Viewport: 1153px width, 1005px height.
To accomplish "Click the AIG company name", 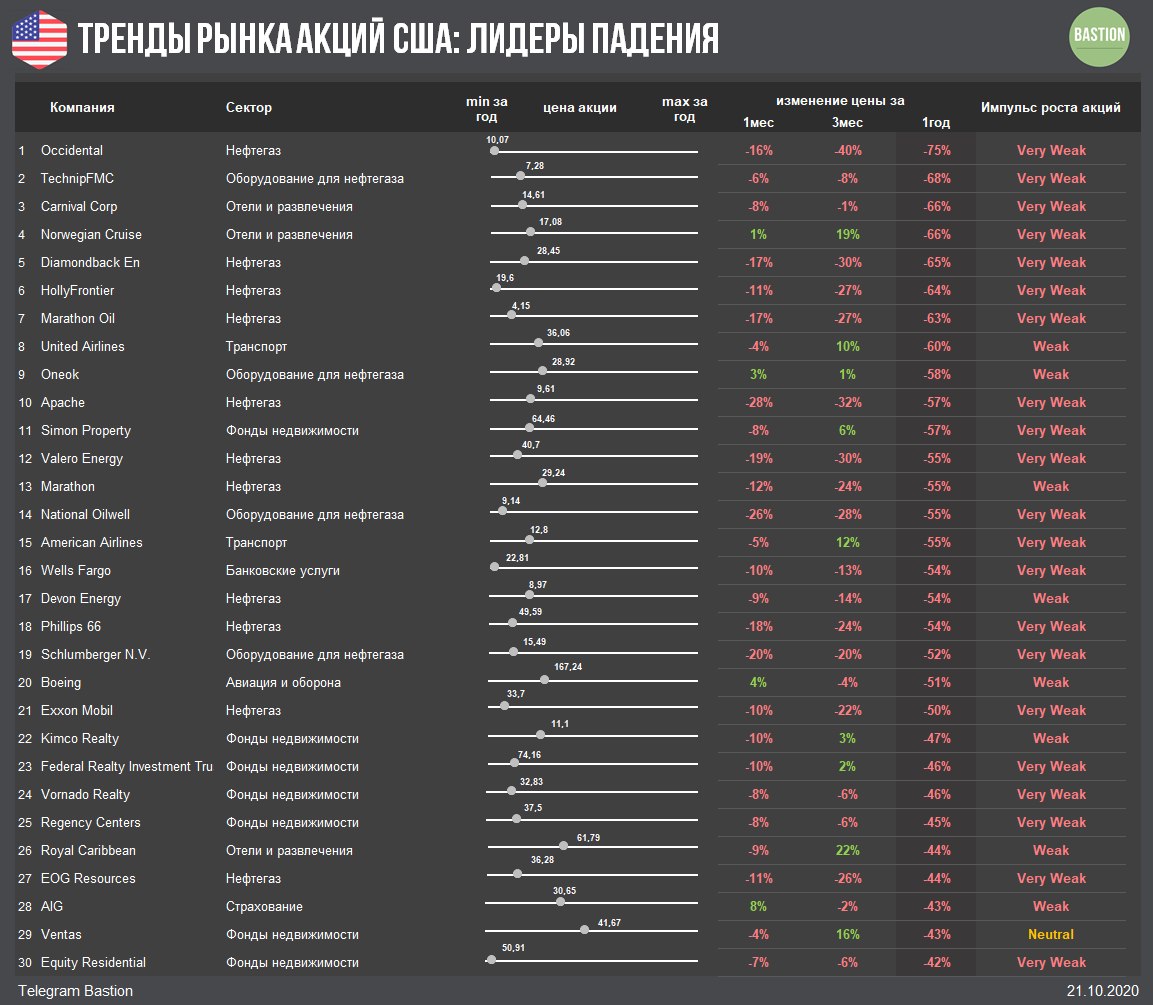I will tap(51, 906).
